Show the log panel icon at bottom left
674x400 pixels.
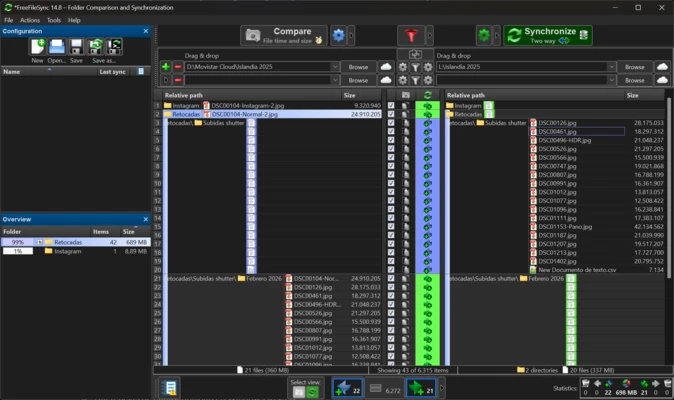click(x=170, y=388)
